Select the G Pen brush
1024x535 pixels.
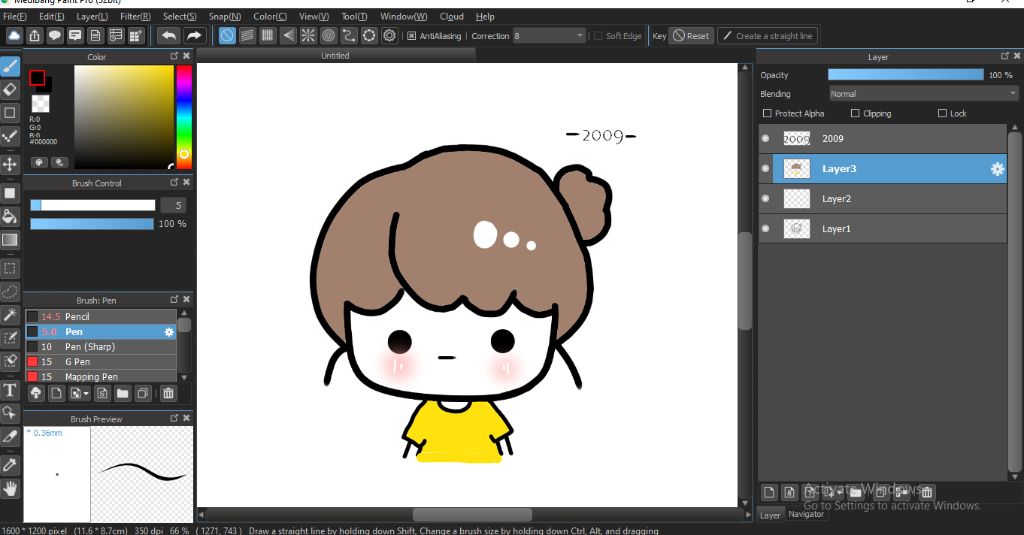(x=101, y=362)
